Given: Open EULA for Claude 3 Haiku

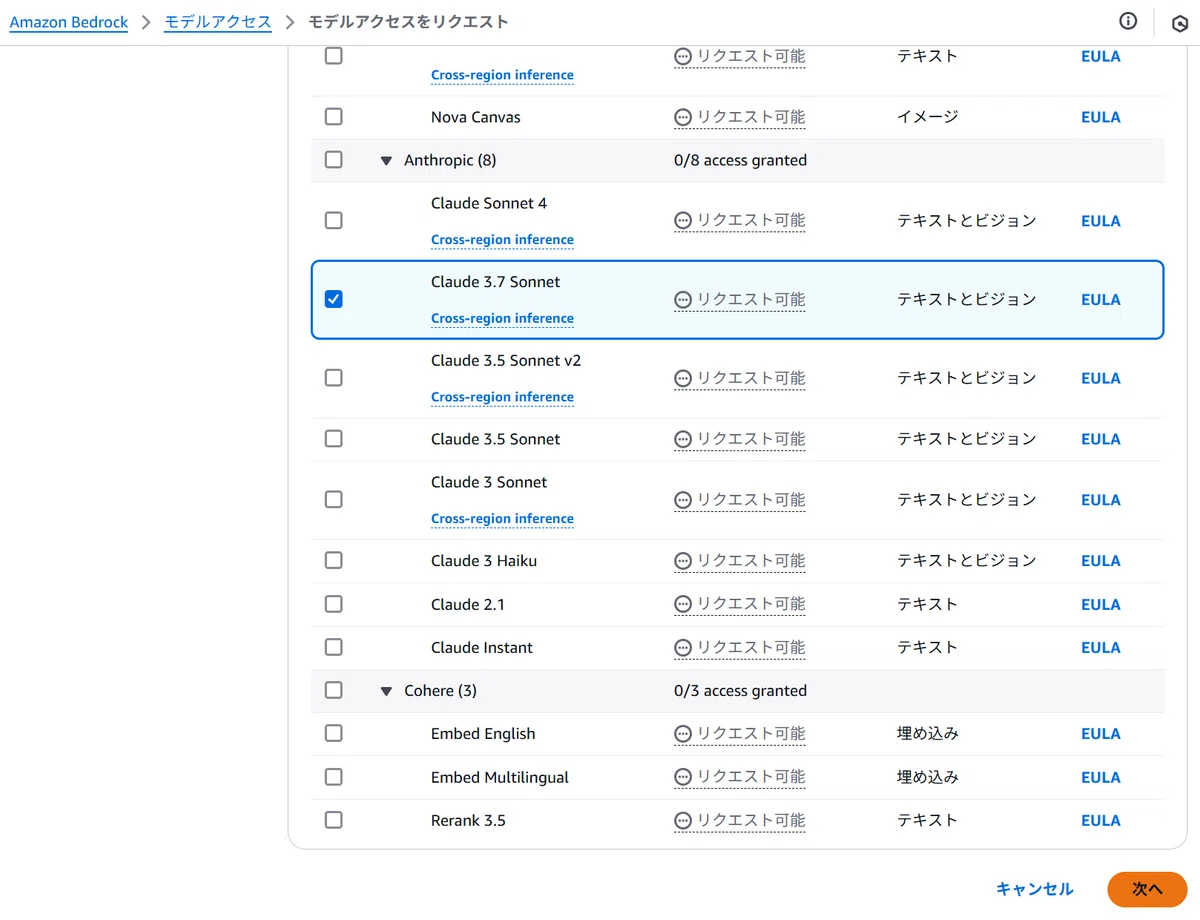Looking at the screenshot, I should [1101, 561].
